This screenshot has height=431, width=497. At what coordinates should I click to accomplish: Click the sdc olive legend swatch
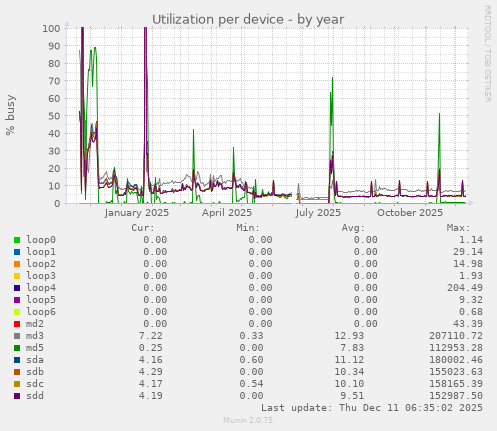[17, 384]
